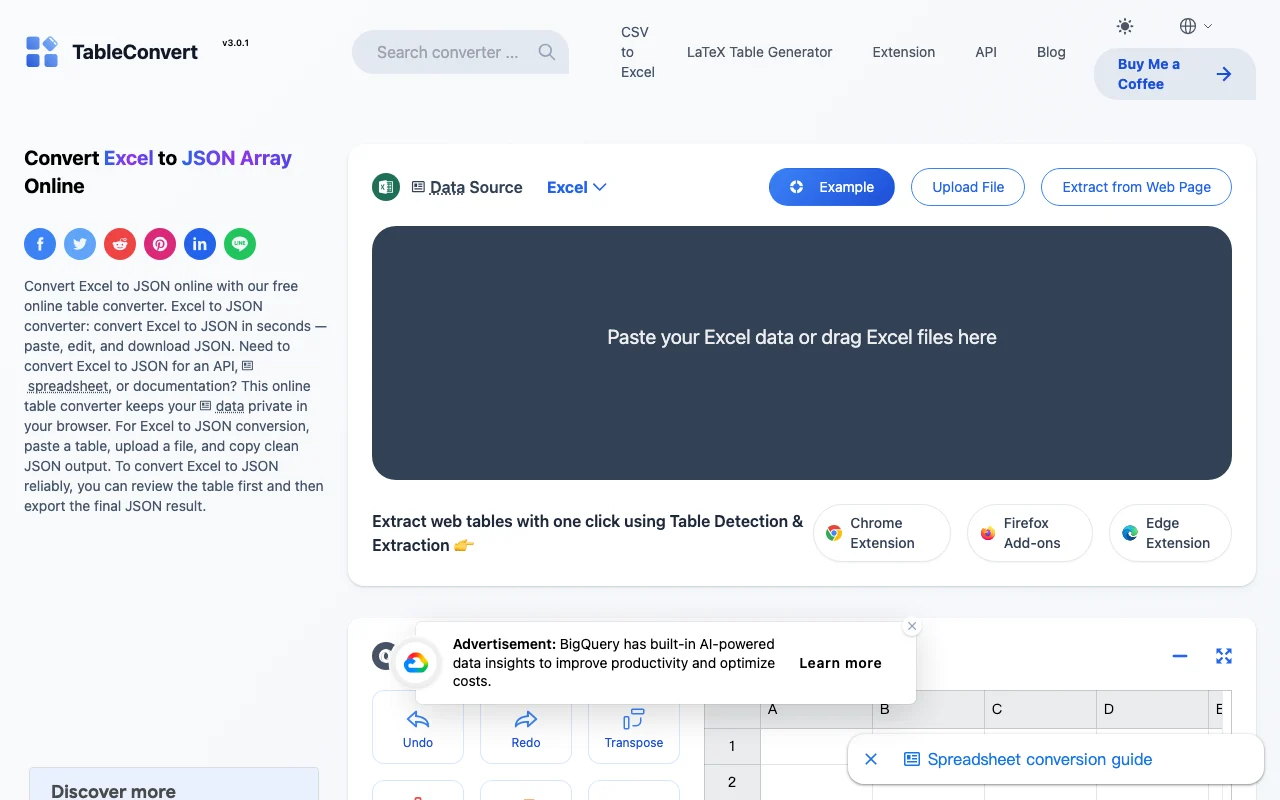1280x800 pixels.
Task: Click the Undo button
Action: click(418, 727)
